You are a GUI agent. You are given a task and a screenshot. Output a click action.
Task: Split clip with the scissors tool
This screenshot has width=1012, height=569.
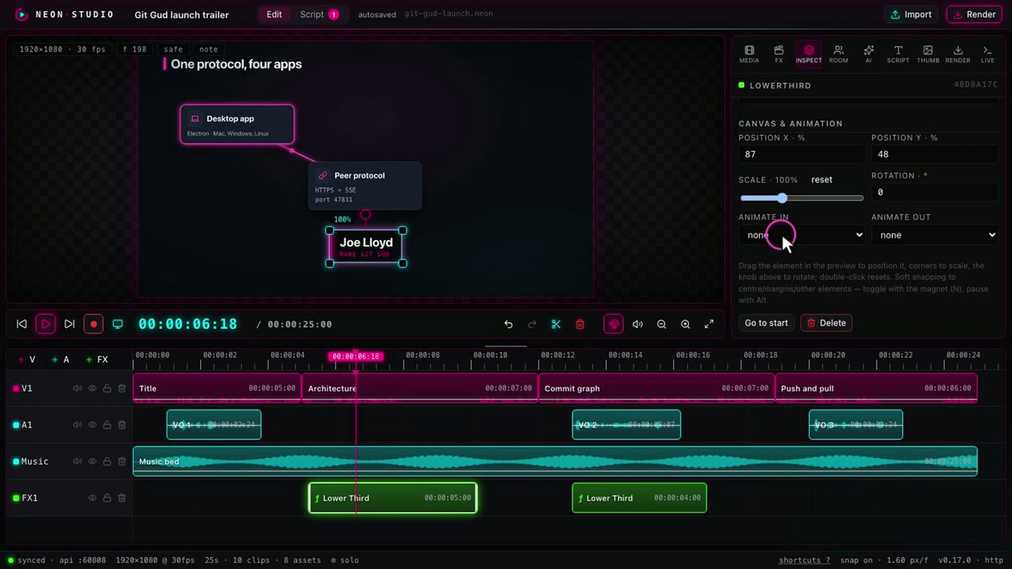pyautogui.click(x=556, y=324)
